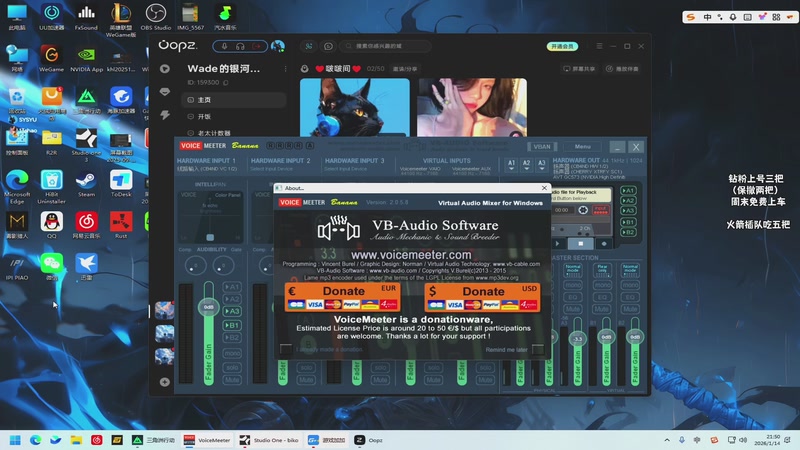The image size is (800, 450).
Task: Switch to Studio One in the taskbar
Action: 269,440
